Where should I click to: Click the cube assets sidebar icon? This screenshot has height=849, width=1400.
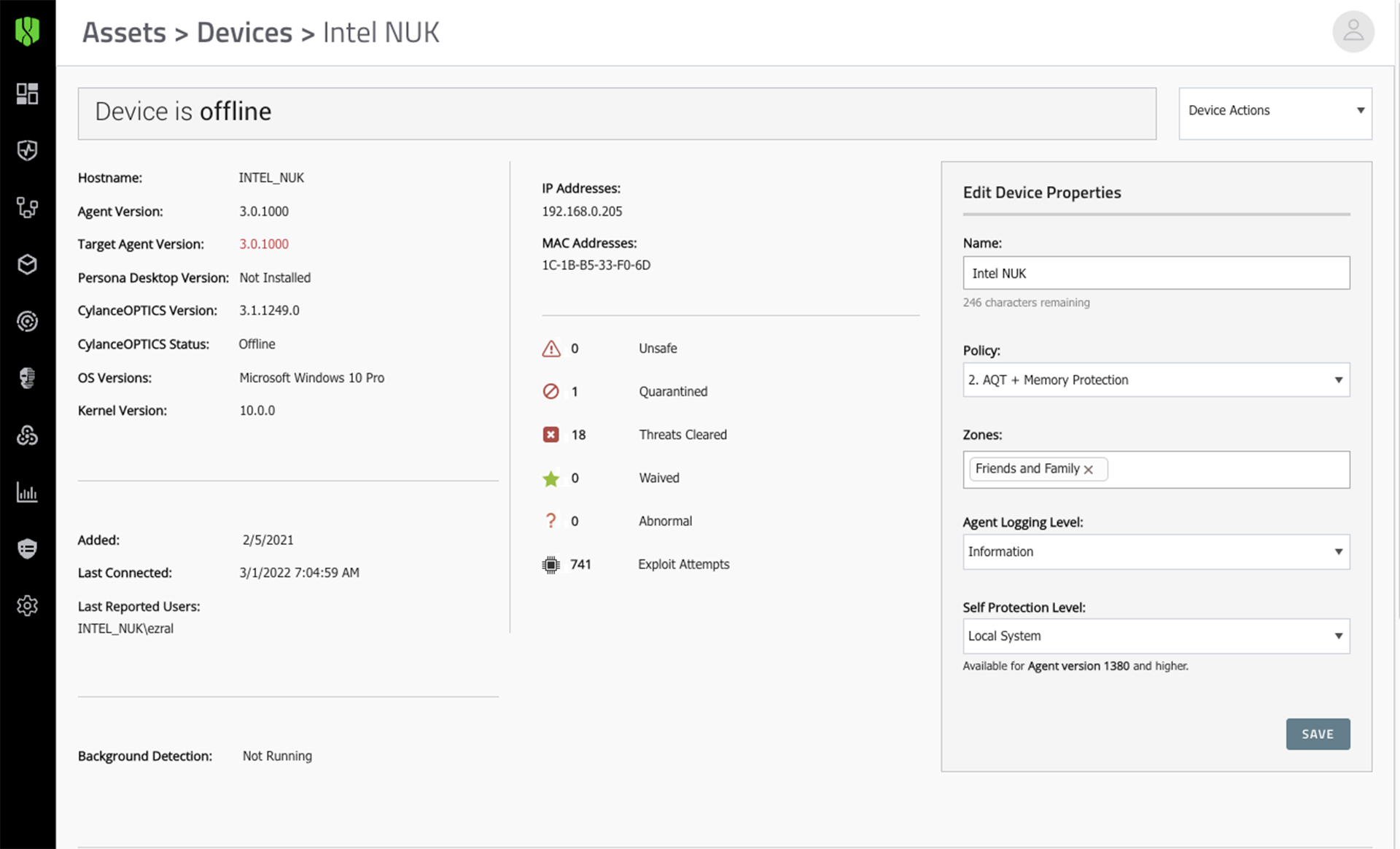pyautogui.click(x=27, y=264)
